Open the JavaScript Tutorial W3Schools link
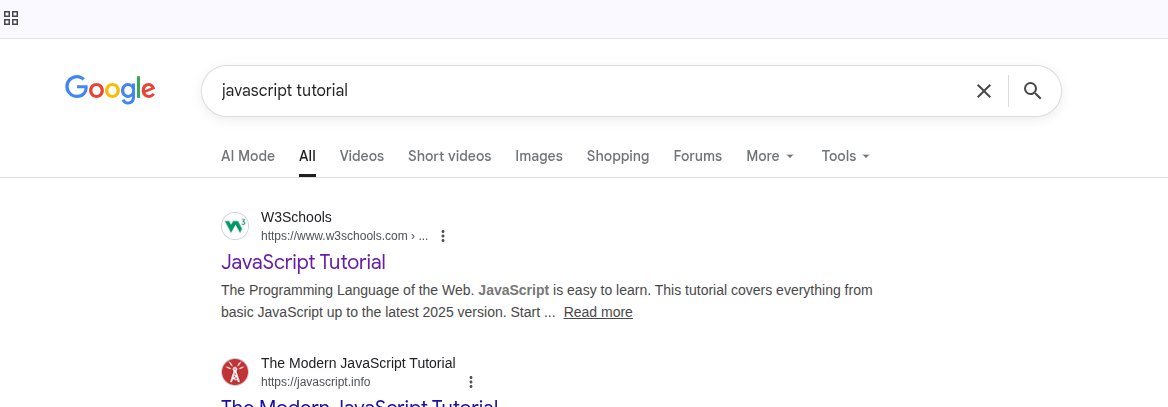1168x407 pixels. [x=303, y=262]
